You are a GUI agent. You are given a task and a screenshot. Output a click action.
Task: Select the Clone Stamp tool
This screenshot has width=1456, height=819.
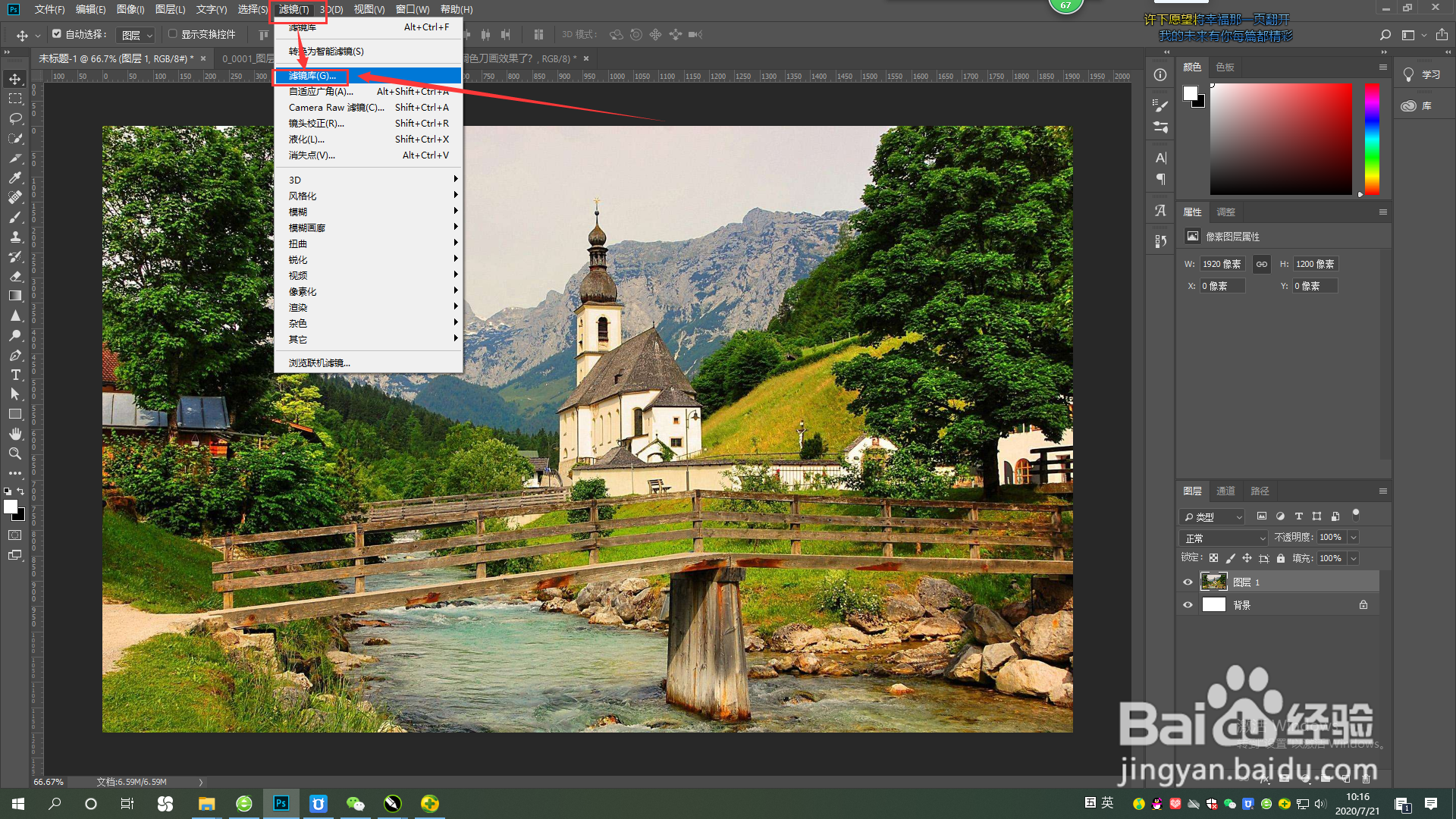[15, 237]
